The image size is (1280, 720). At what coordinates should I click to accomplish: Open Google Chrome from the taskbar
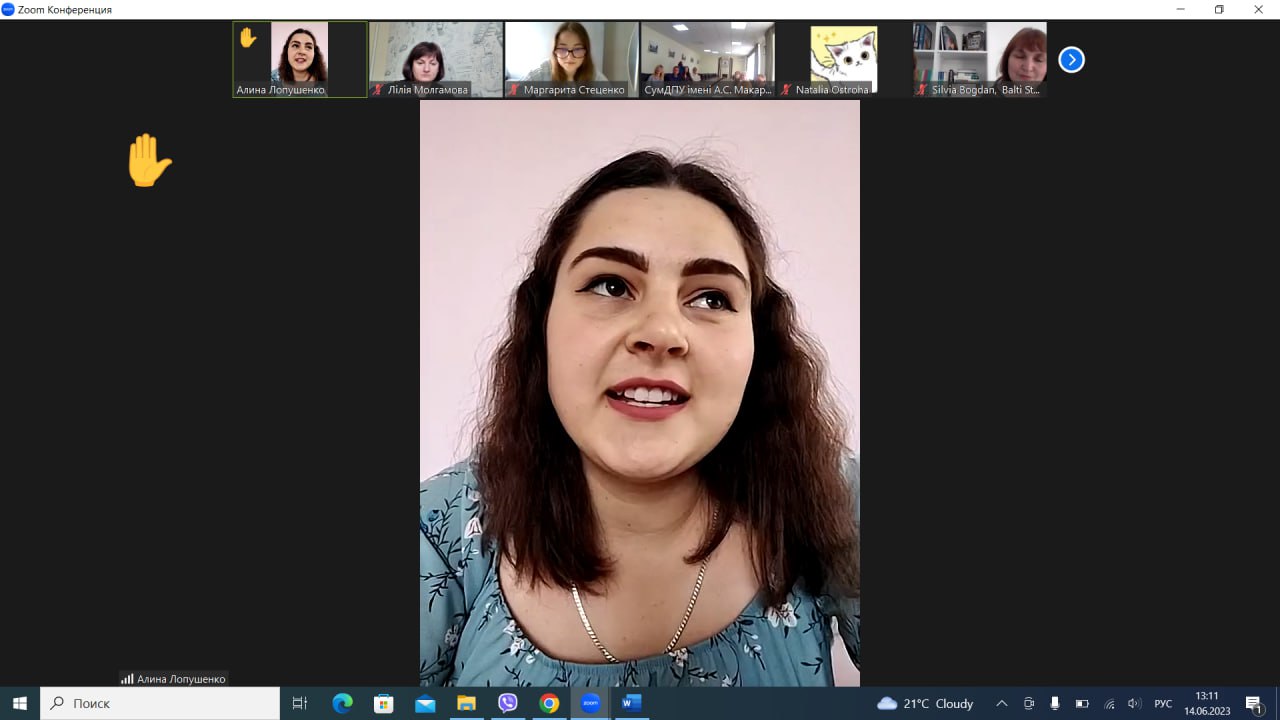548,703
